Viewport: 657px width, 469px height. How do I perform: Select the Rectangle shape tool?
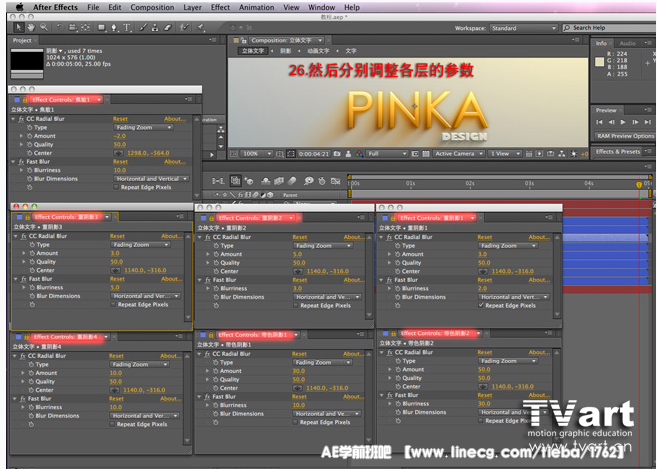coord(101,27)
